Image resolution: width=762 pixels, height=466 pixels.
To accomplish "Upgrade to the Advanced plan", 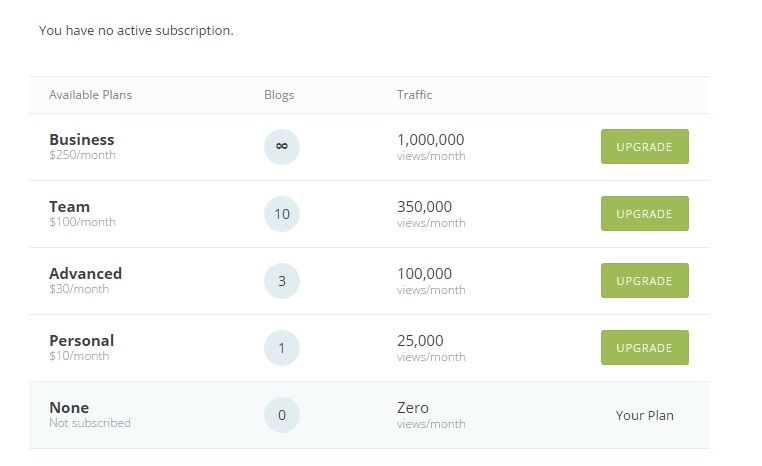I will (x=644, y=280).
